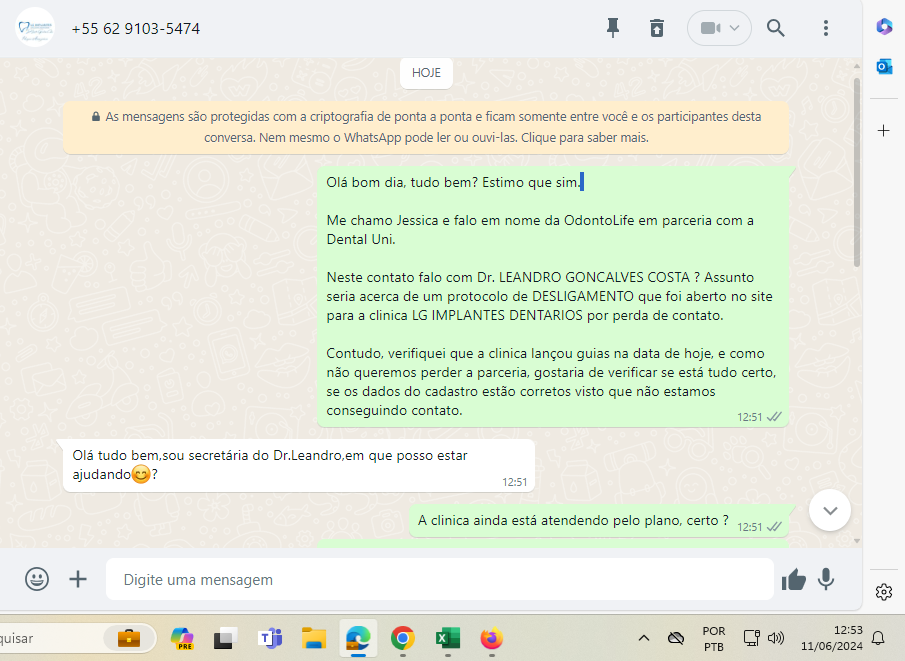Open the three-dot chat menu

coord(826,28)
